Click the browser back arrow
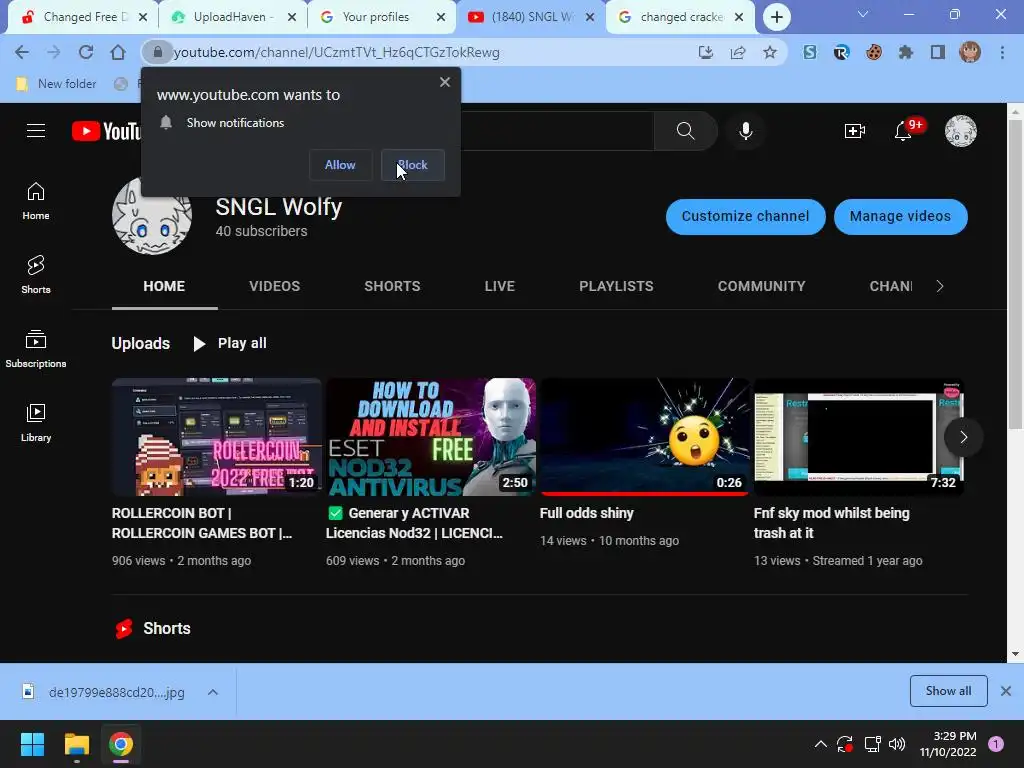 coord(22,52)
